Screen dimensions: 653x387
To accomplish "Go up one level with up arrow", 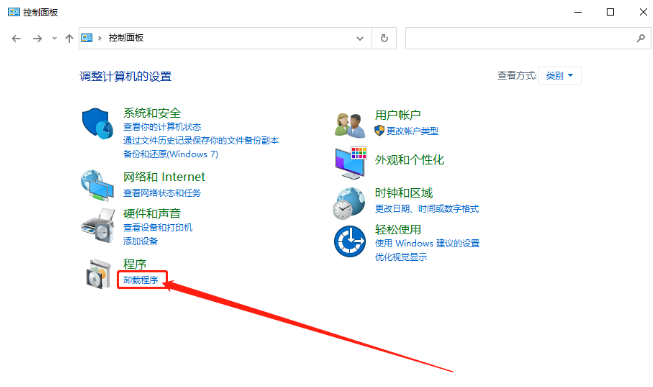I will tap(69, 39).
